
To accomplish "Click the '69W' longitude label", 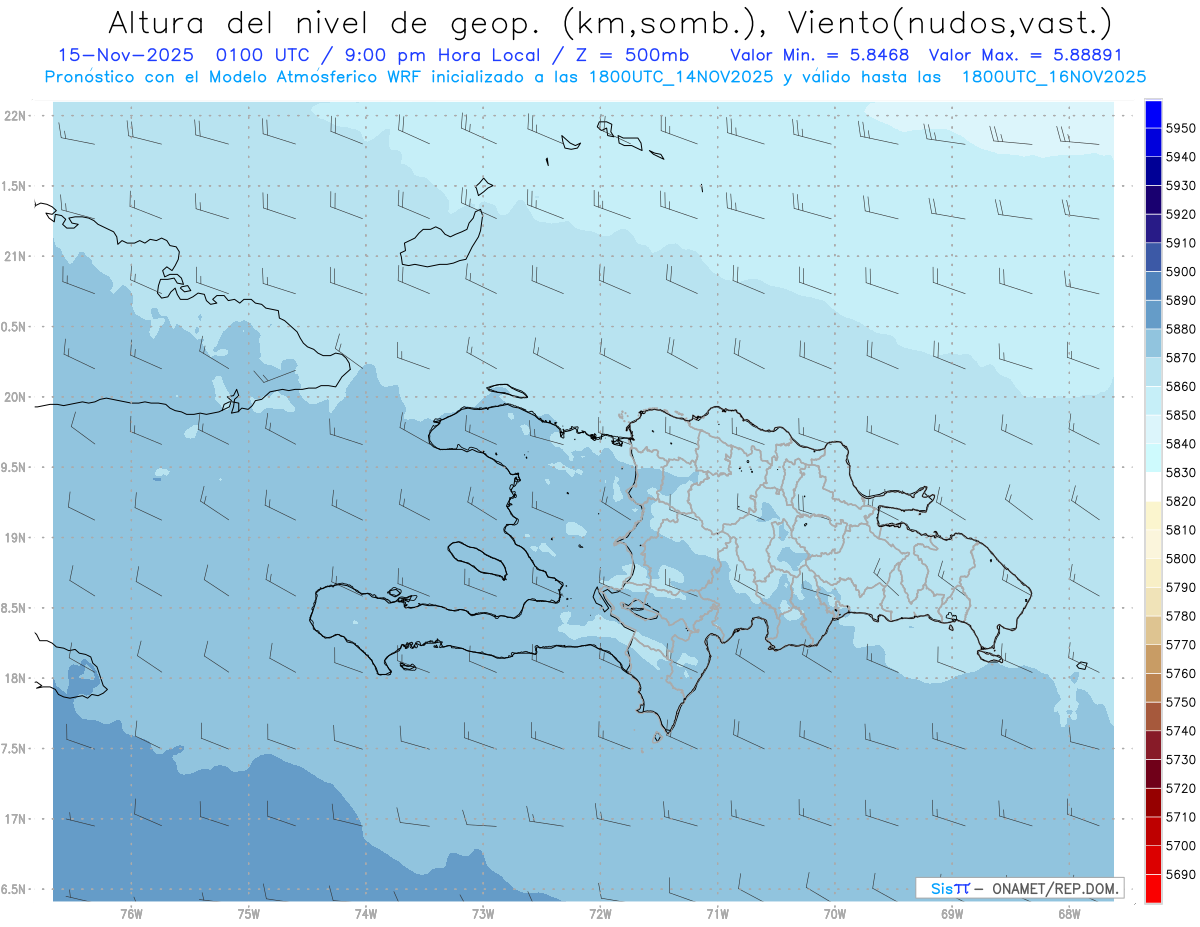I will point(952,914).
